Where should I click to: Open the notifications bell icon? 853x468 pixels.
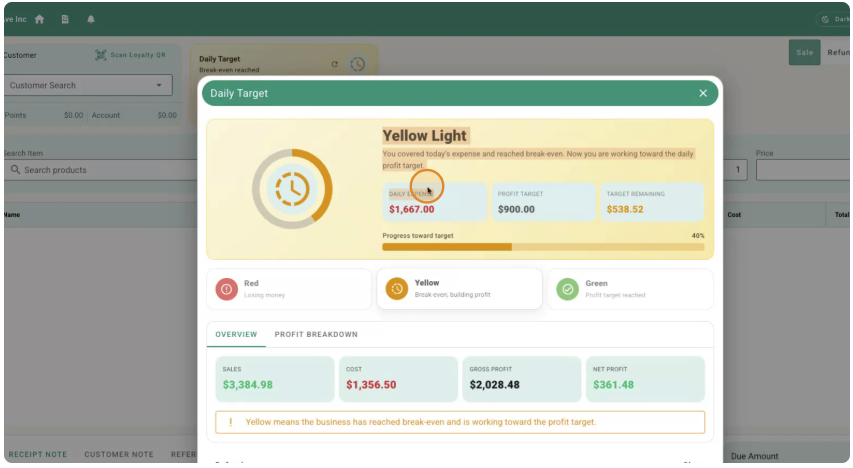(x=91, y=19)
